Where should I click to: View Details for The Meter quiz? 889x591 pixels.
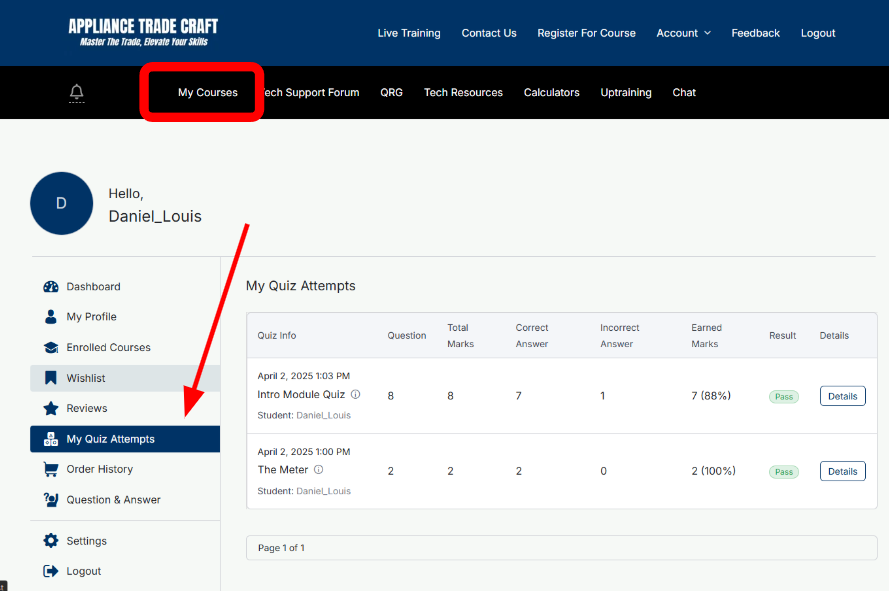click(842, 471)
